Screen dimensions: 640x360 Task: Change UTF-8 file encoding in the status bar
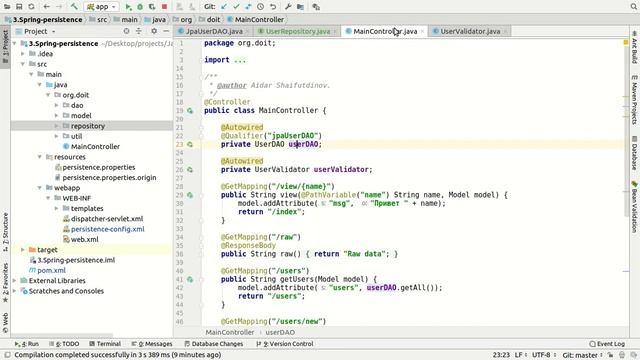544,355
